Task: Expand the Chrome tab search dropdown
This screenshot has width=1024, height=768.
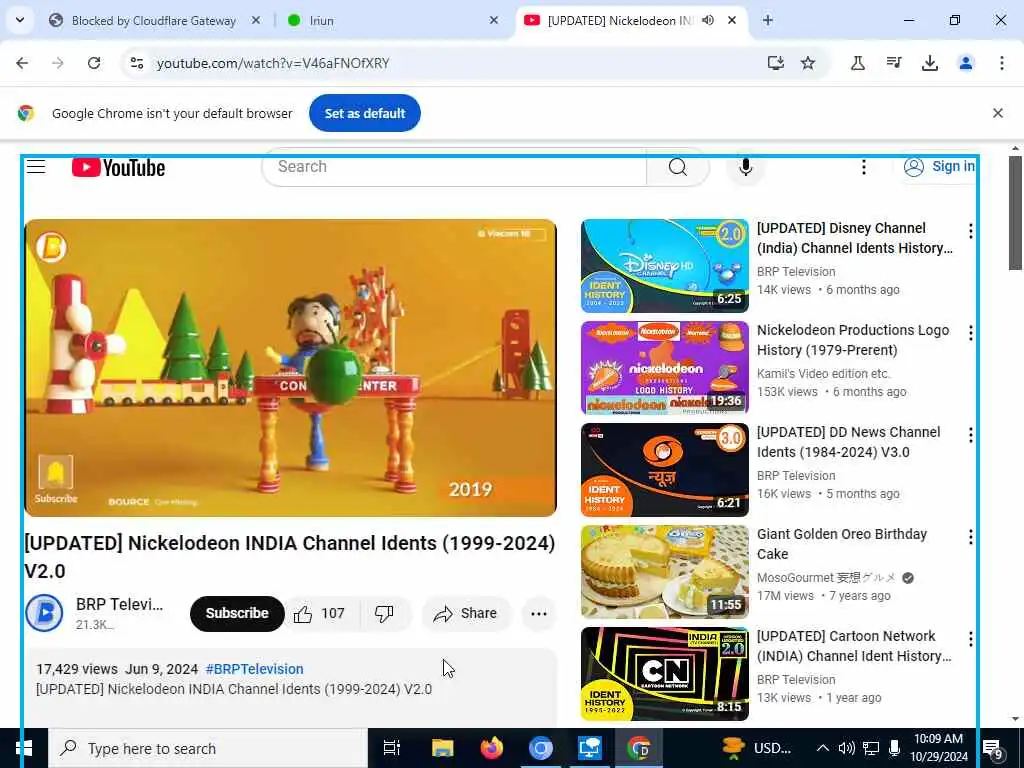Action: click(x=20, y=20)
